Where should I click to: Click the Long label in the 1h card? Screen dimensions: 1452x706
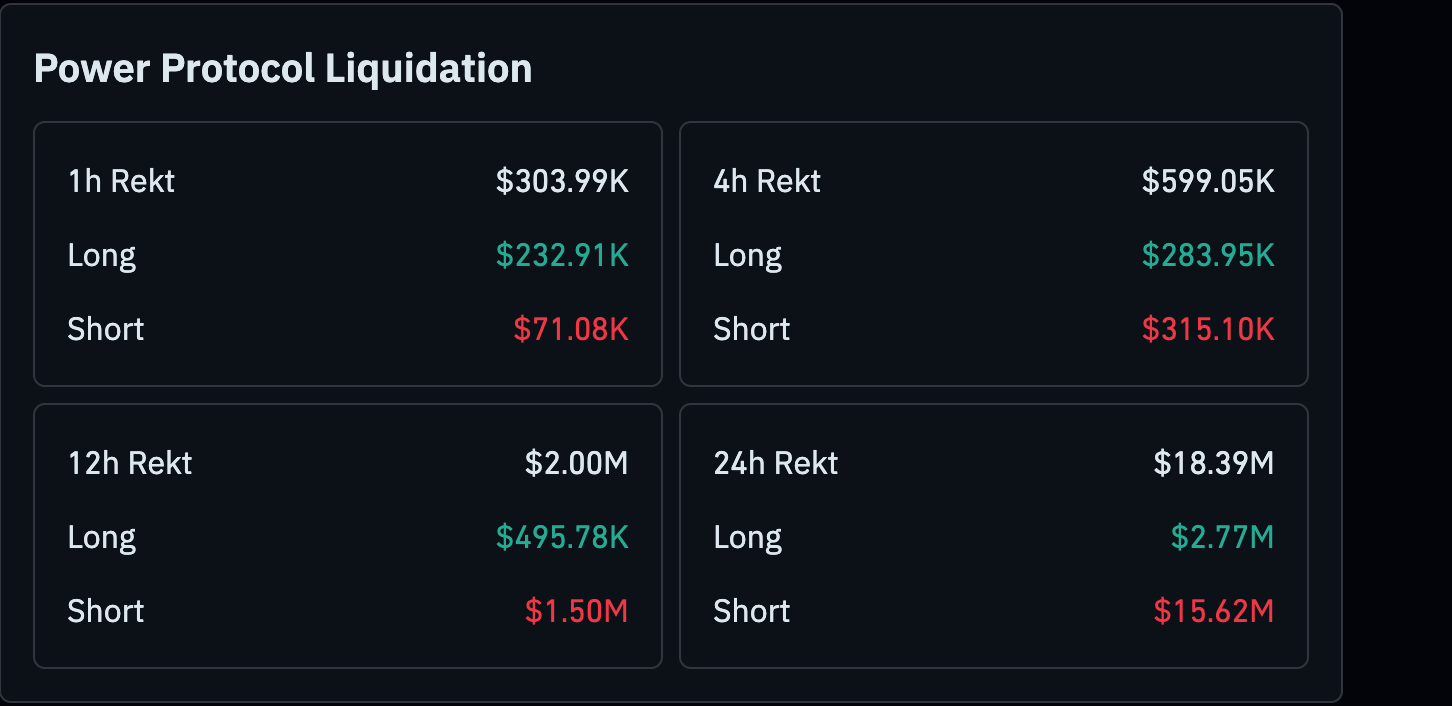click(x=101, y=255)
